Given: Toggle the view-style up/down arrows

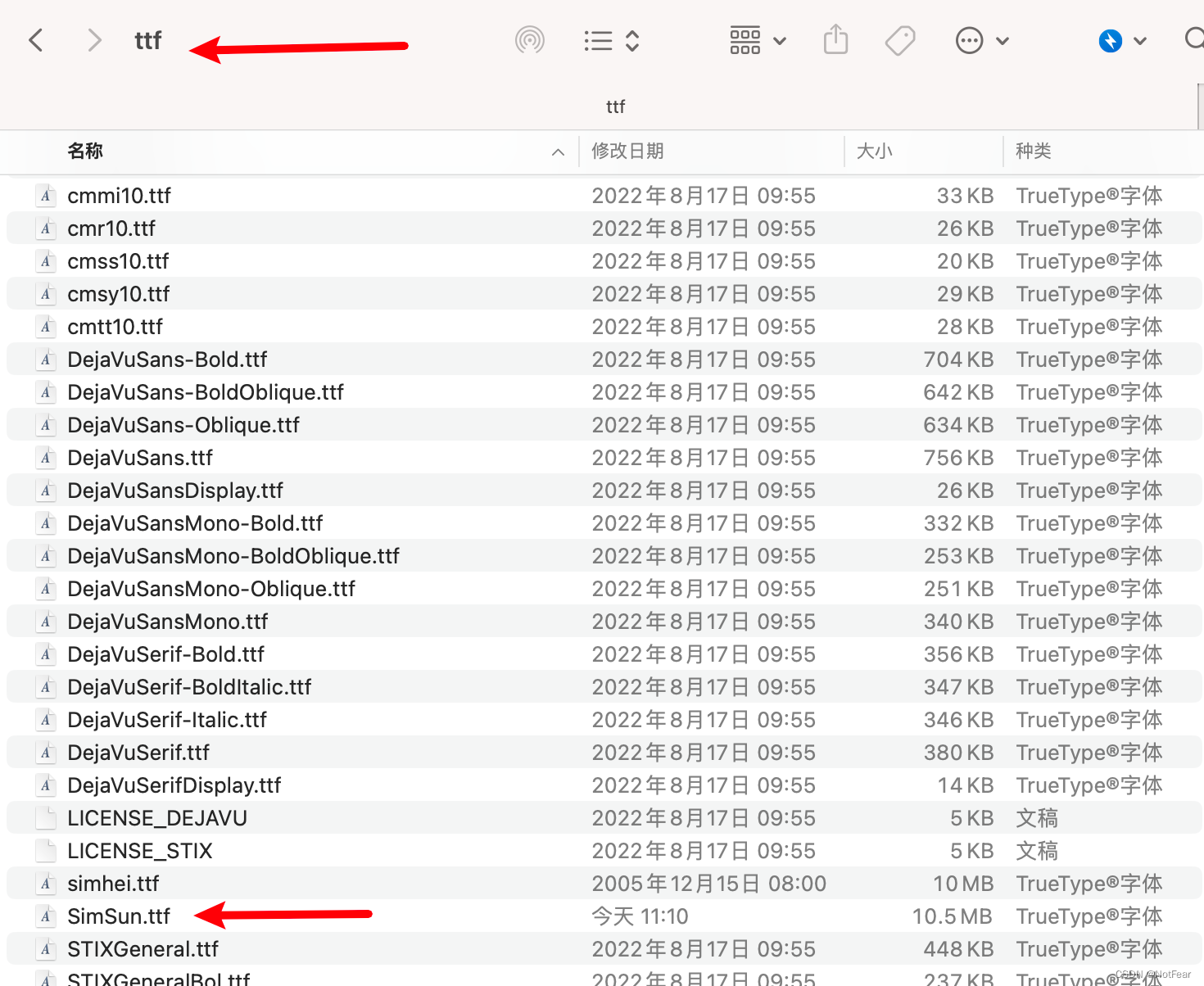Looking at the screenshot, I should 632,41.
